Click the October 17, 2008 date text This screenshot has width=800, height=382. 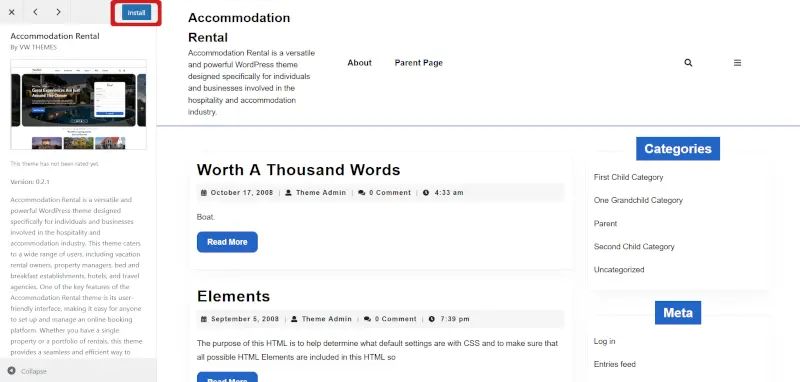(242, 193)
